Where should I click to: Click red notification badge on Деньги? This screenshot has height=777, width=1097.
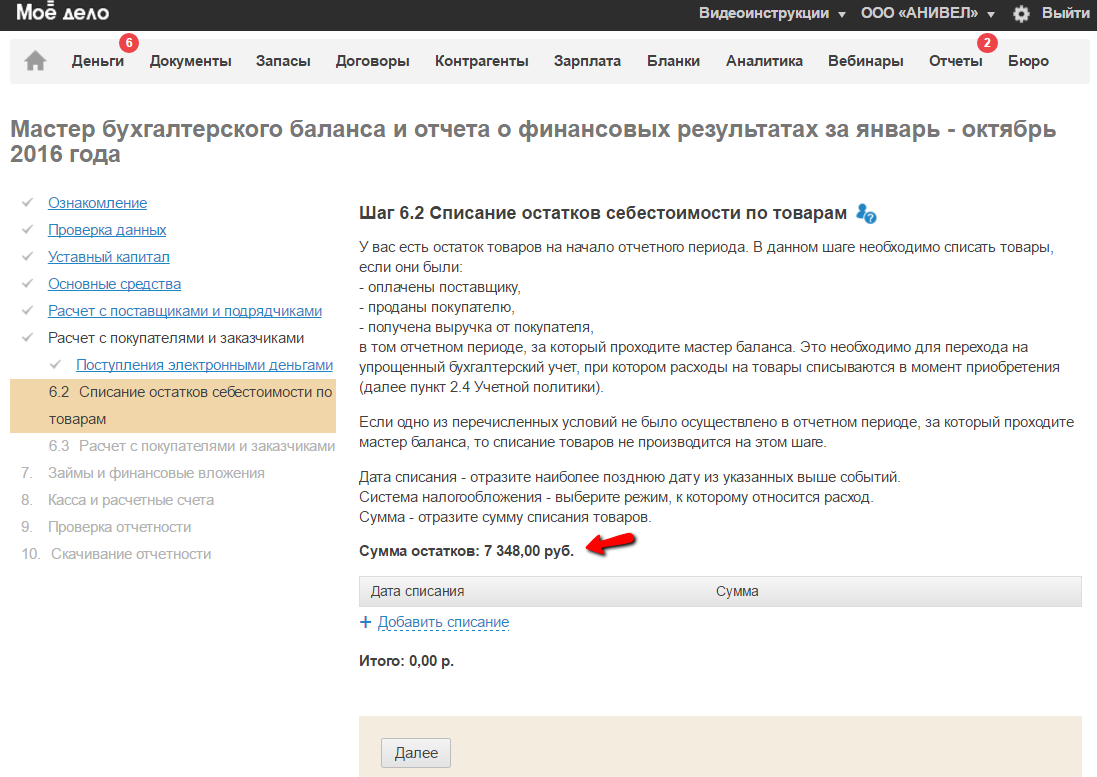click(128, 43)
